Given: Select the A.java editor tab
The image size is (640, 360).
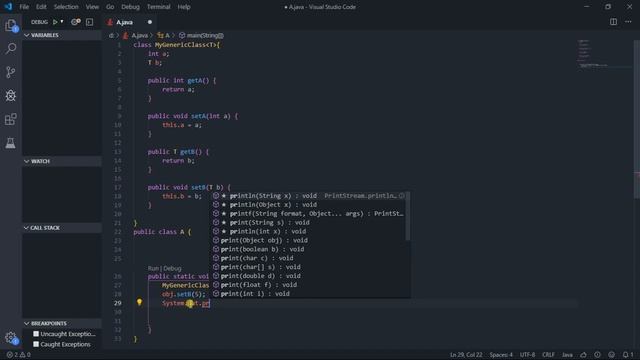Looking at the screenshot, I should pos(130,22).
